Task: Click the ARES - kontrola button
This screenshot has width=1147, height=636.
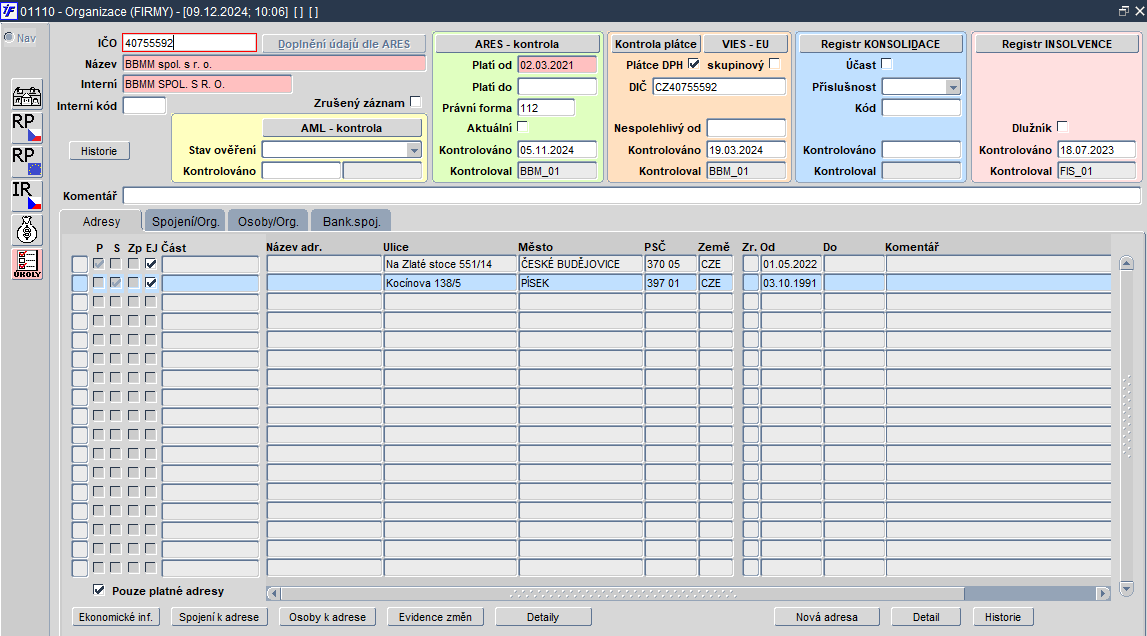Action: click(517, 44)
